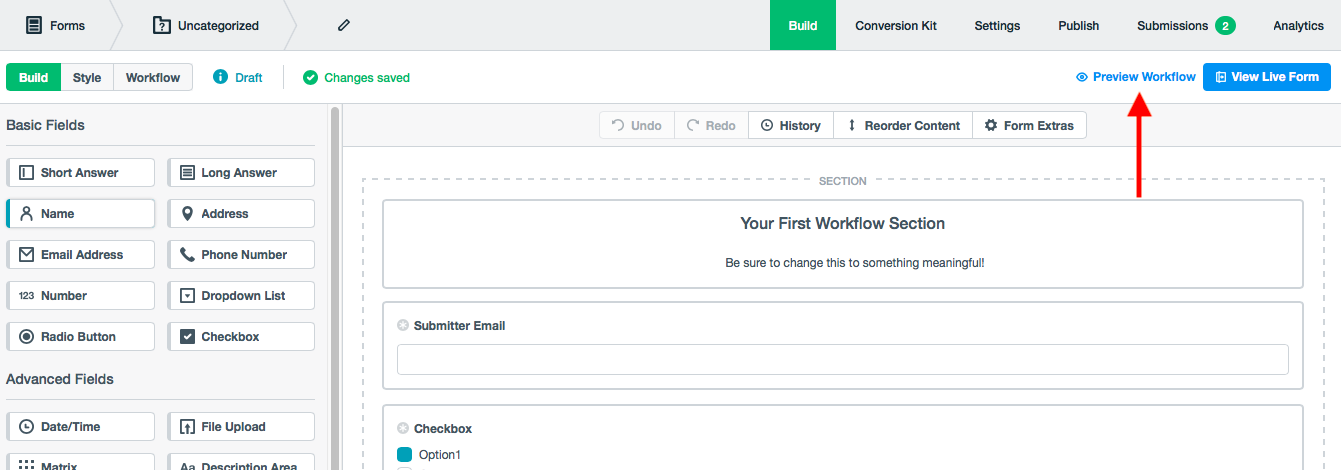Click the Forms breadcrumb icon
Image resolution: width=1341 pixels, height=470 pixels.
34,26
